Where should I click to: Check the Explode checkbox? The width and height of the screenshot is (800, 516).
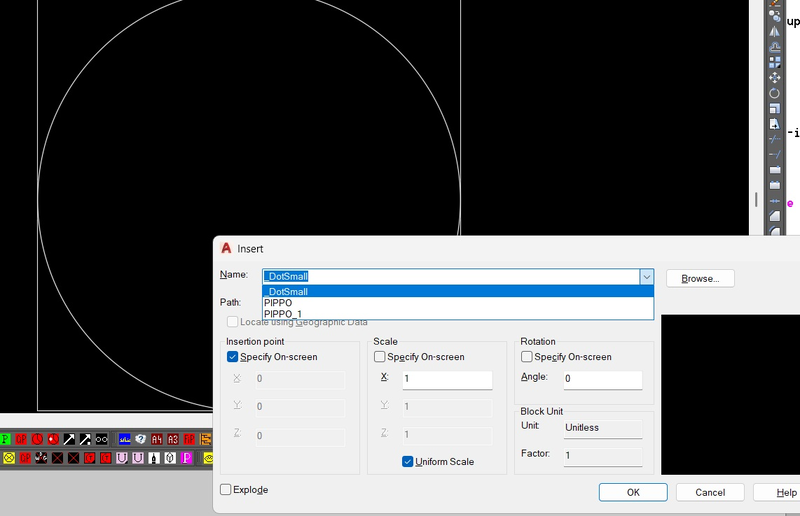(226, 490)
